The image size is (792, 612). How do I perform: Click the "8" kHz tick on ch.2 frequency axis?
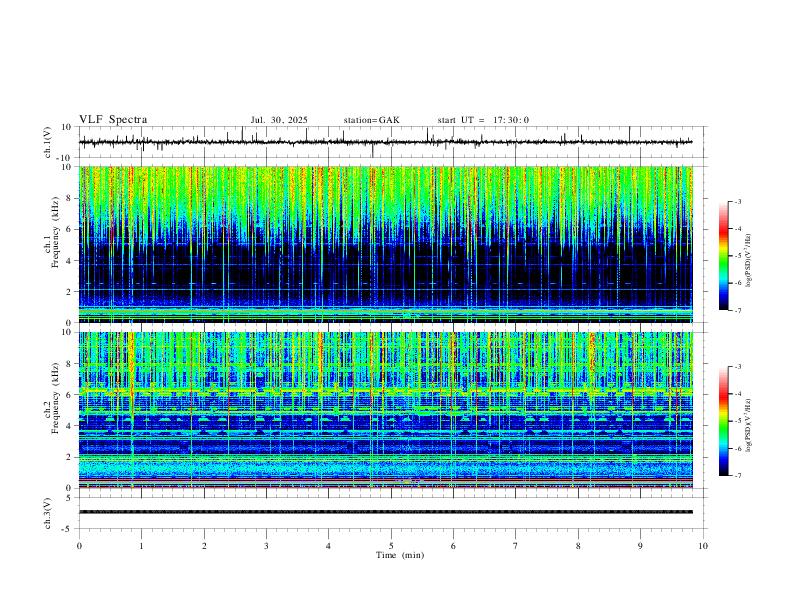click(x=69, y=364)
